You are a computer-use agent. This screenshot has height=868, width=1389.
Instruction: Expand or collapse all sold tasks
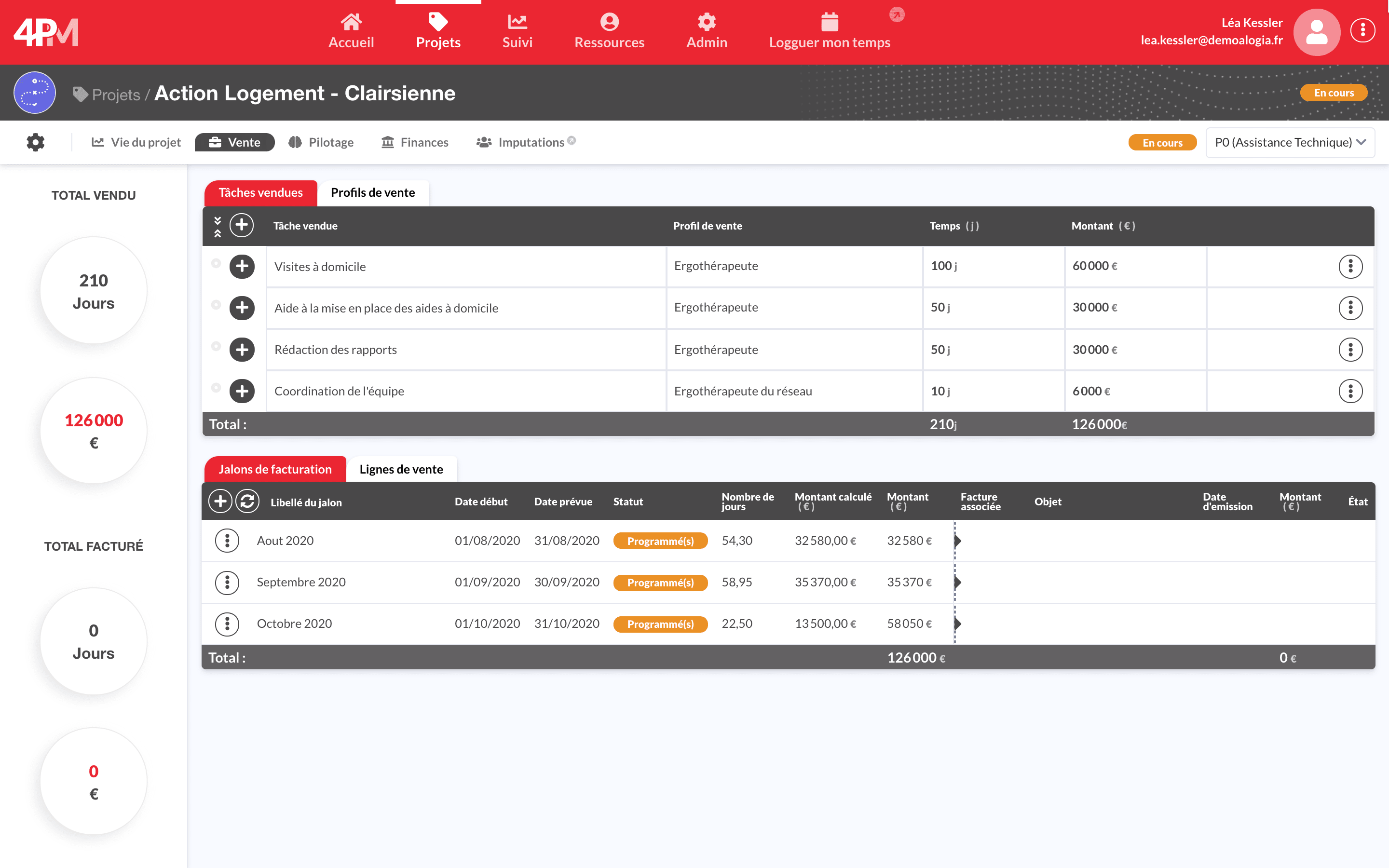pyautogui.click(x=218, y=226)
